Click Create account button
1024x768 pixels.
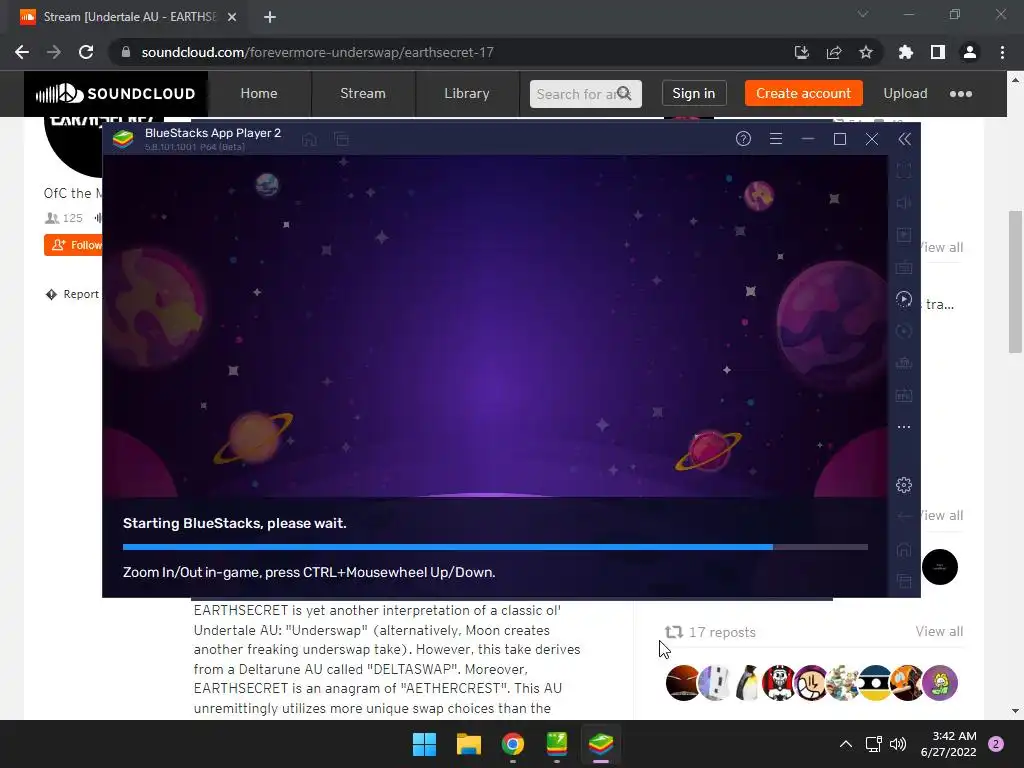pos(803,93)
